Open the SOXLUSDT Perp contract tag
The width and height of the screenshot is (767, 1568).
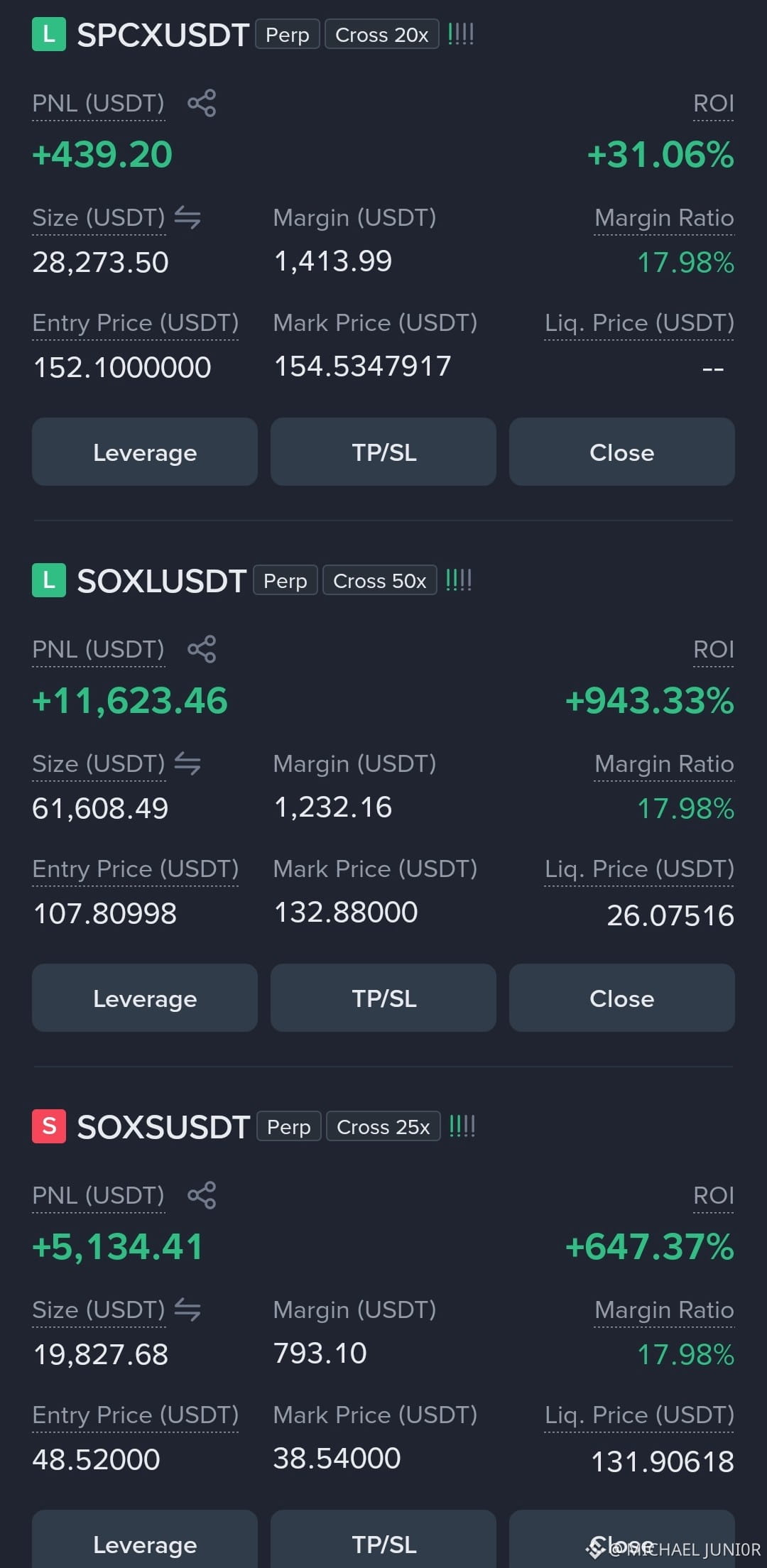285,581
